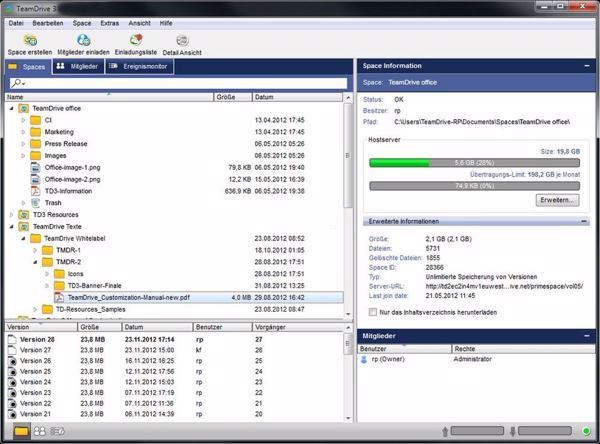This screenshot has height=444, width=600.
Task: Click the TeamDrive_Customization-Manual-new.pdf file icon
Action: tap(59, 297)
